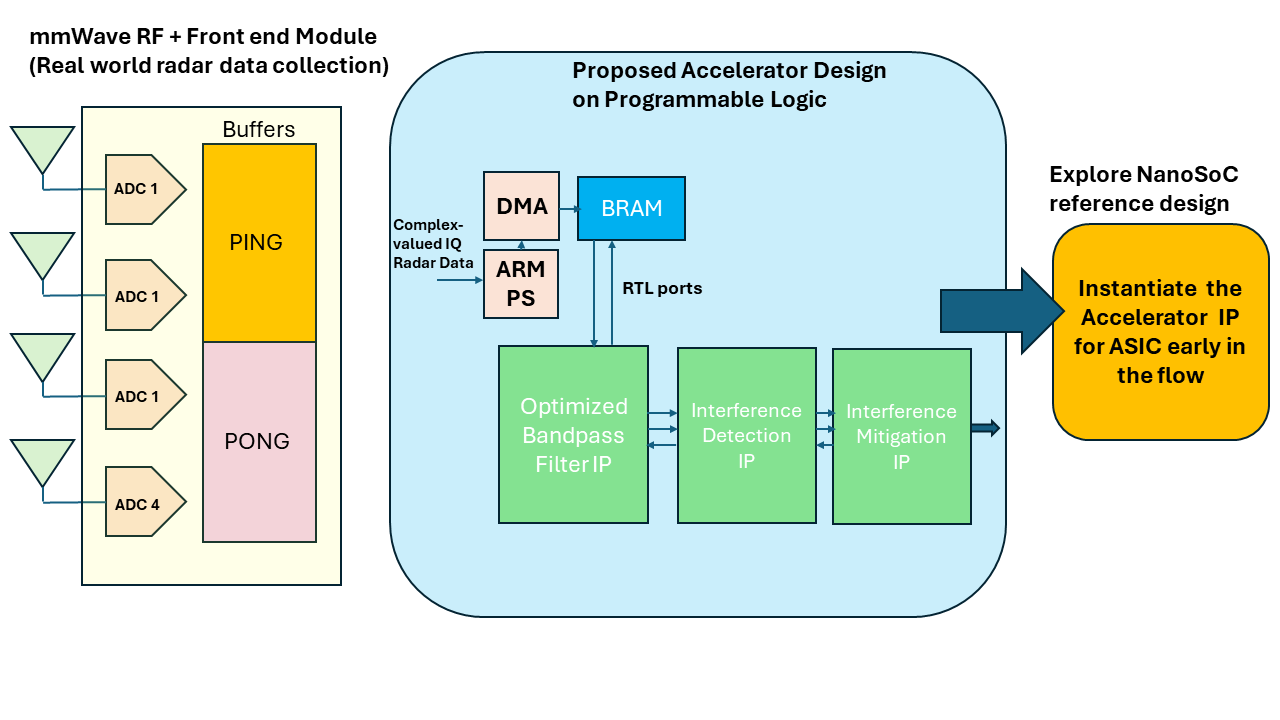The height and width of the screenshot is (720, 1280).
Task: Select the large dark blue arrow toward NanoSoC box
Action: click(1002, 311)
